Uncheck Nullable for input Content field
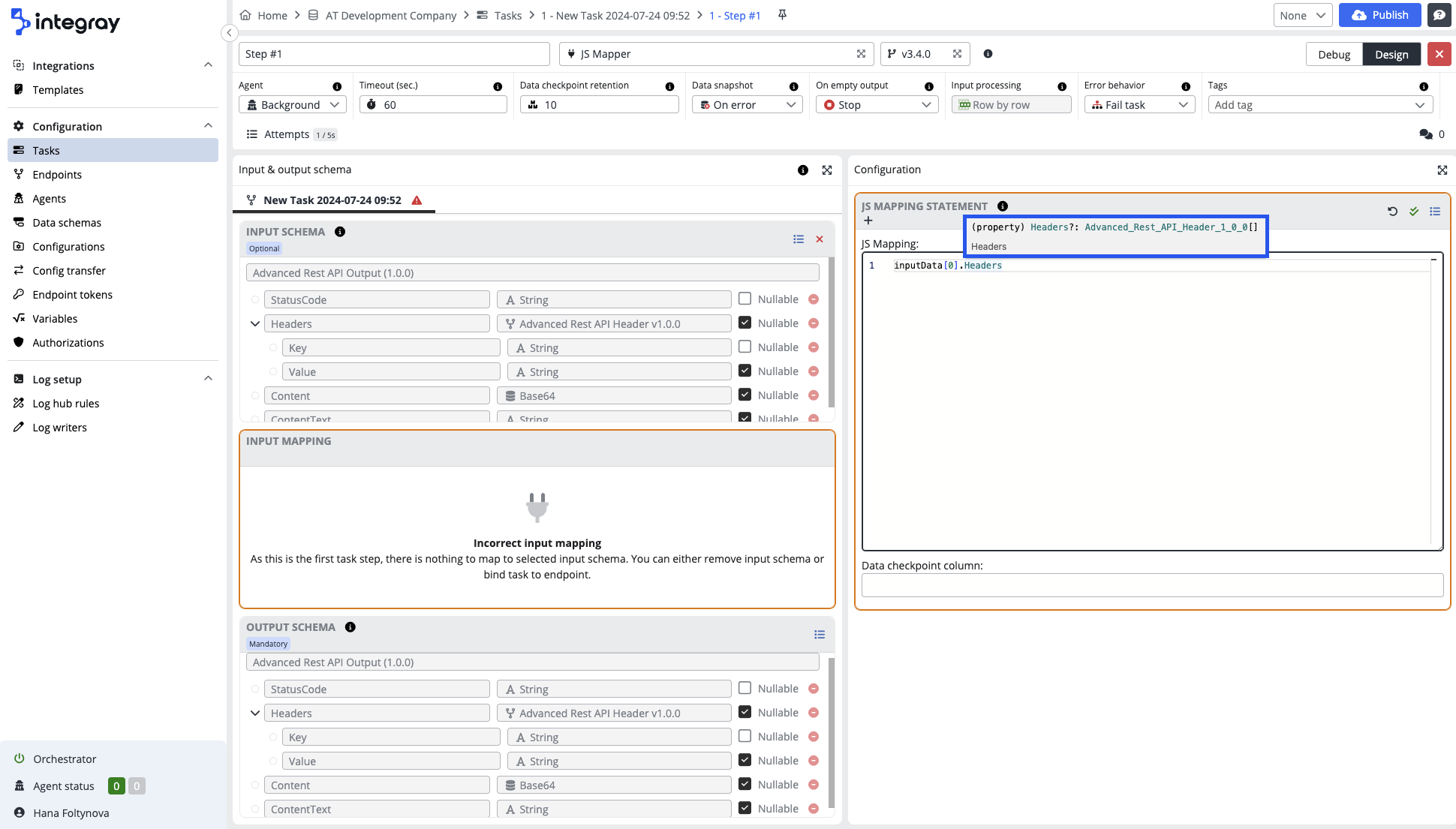The height and width of the screenshot is (829, 1456). click(x=745, y=395)
